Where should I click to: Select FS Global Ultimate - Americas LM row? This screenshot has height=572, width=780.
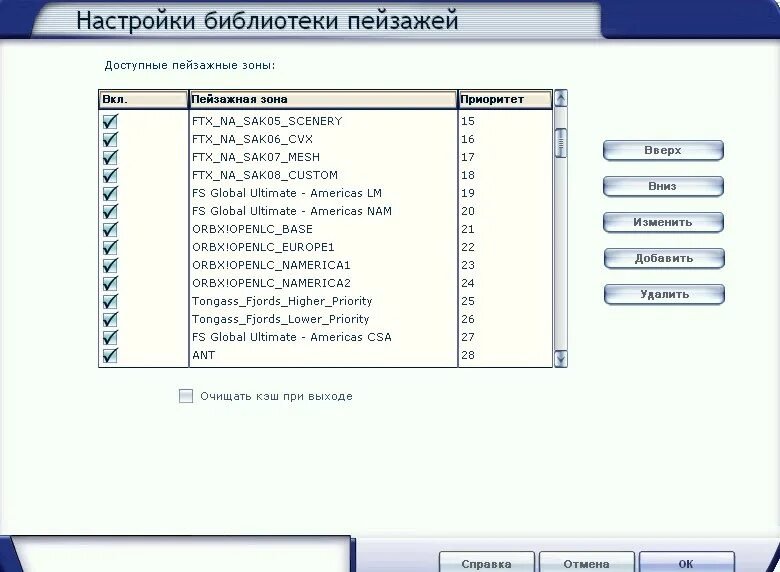pos(287,193)
